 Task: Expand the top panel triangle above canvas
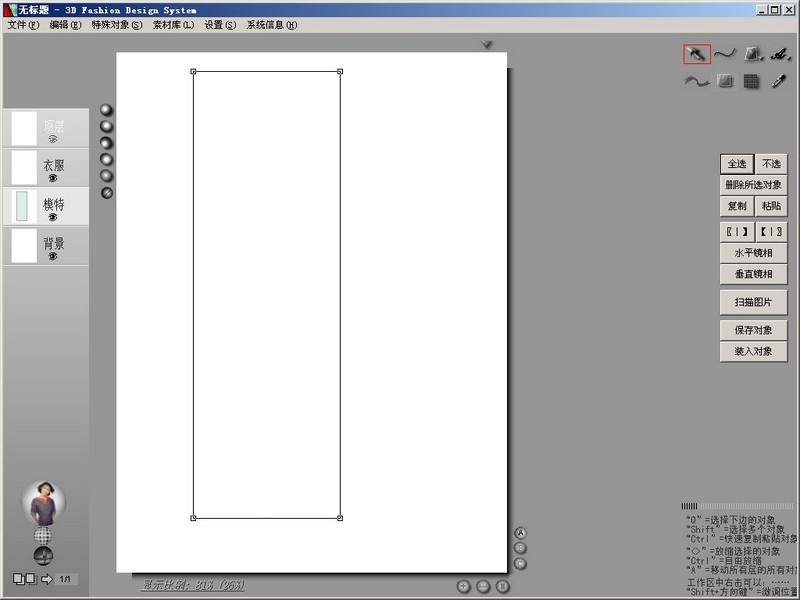487,44
